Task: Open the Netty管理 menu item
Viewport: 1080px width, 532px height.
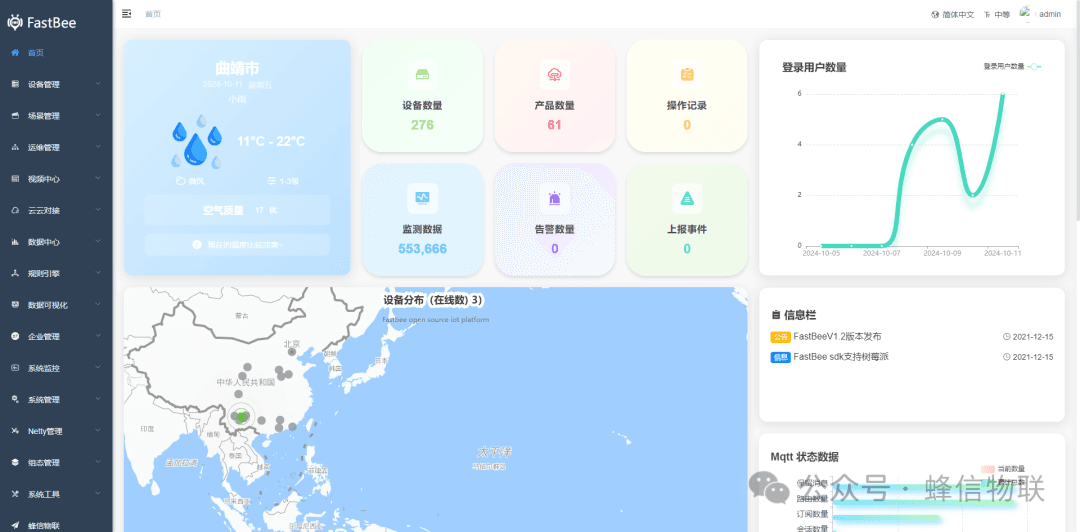Action: click(x=56, y=431)
